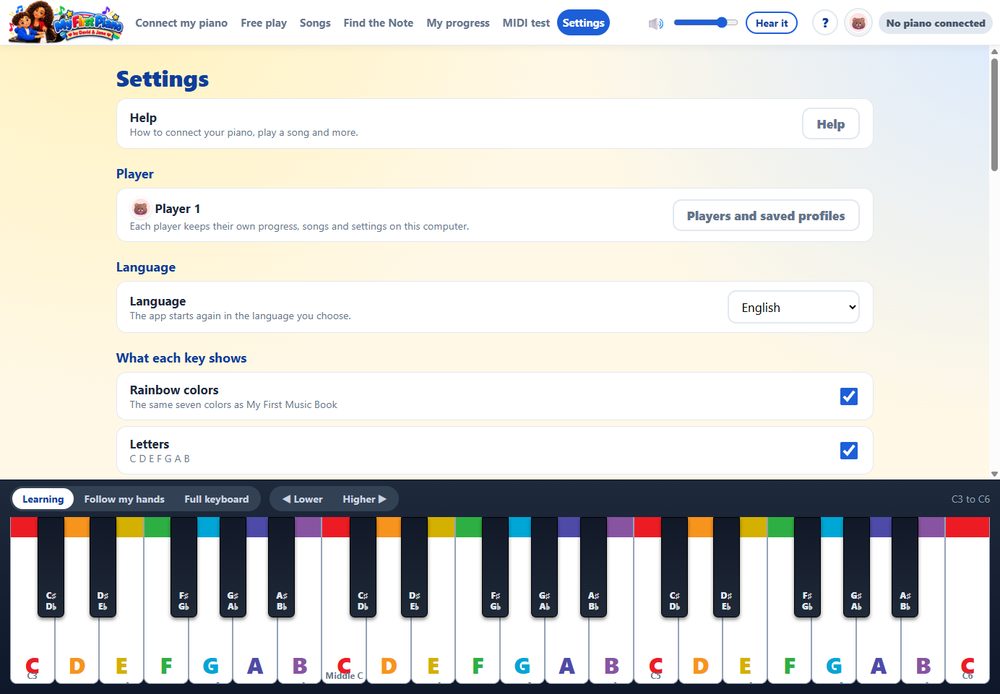The height and width of the screenshot is (694, 1000).
Task: Click the scrollbar down arrow
Action: coord(994,474)
